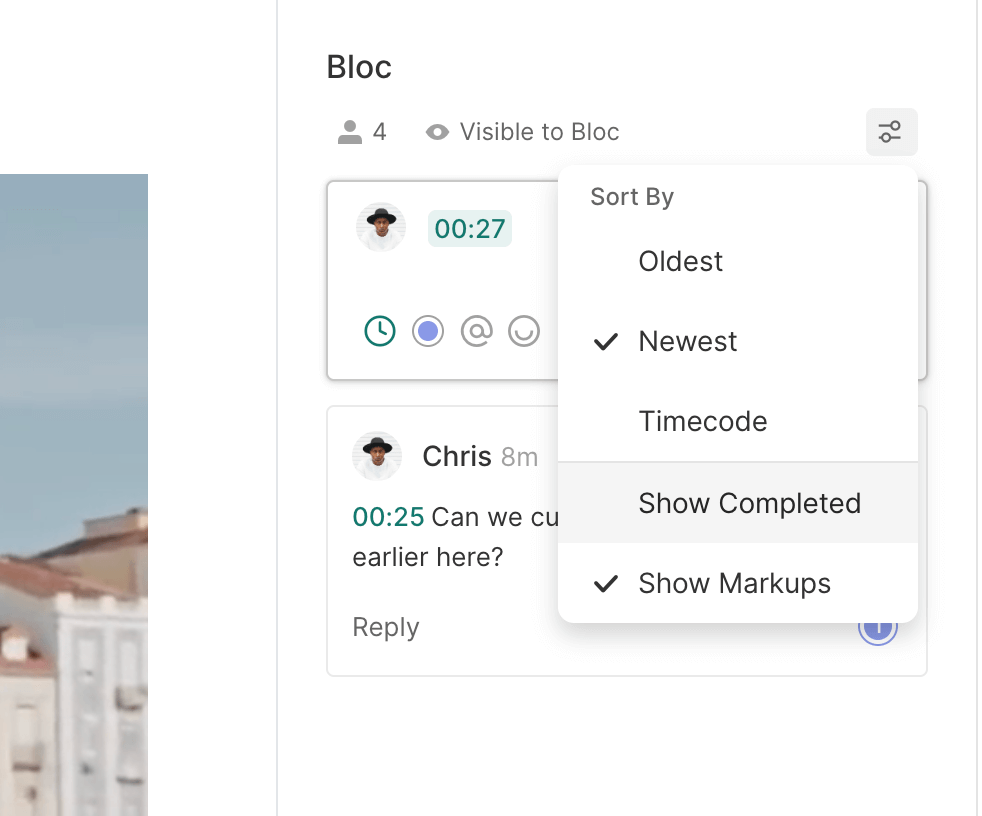This screenshot has height=816, width=982.
Task: Click the members icon showing 4
Action: point(350,132)
